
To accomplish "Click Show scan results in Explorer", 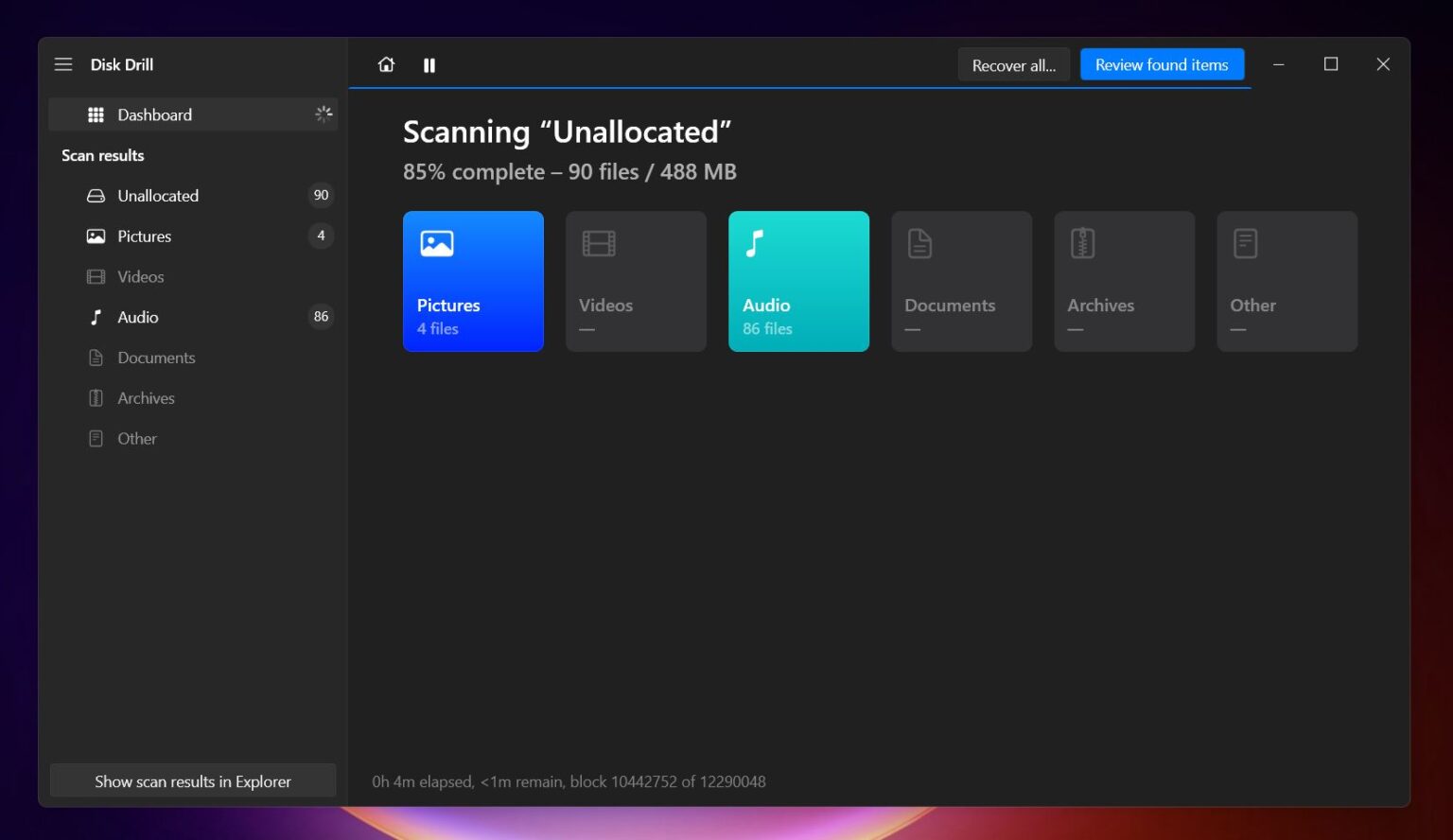I will coord(192,780).
